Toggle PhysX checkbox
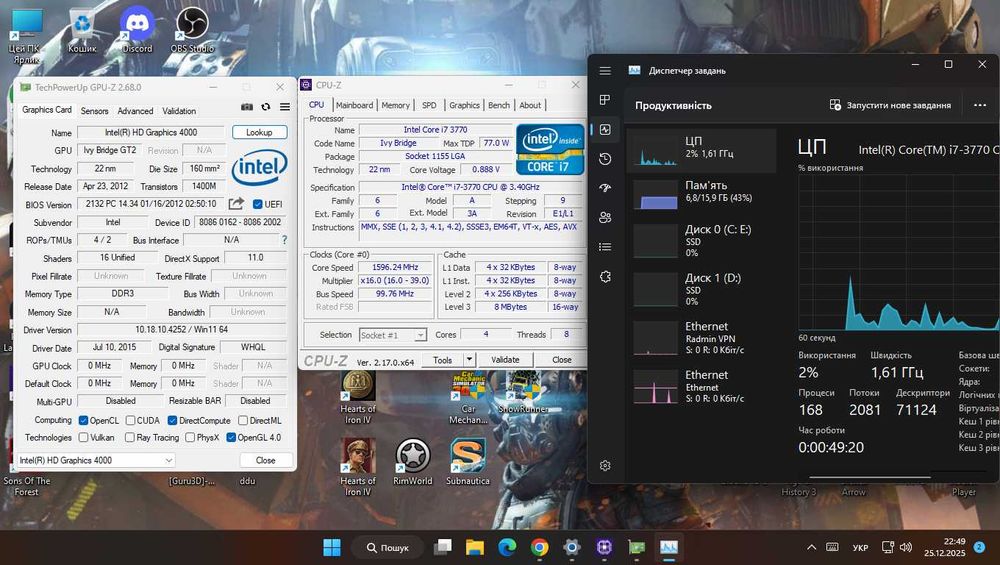Viewport: 1000px width, 565px height. (190, 437)
